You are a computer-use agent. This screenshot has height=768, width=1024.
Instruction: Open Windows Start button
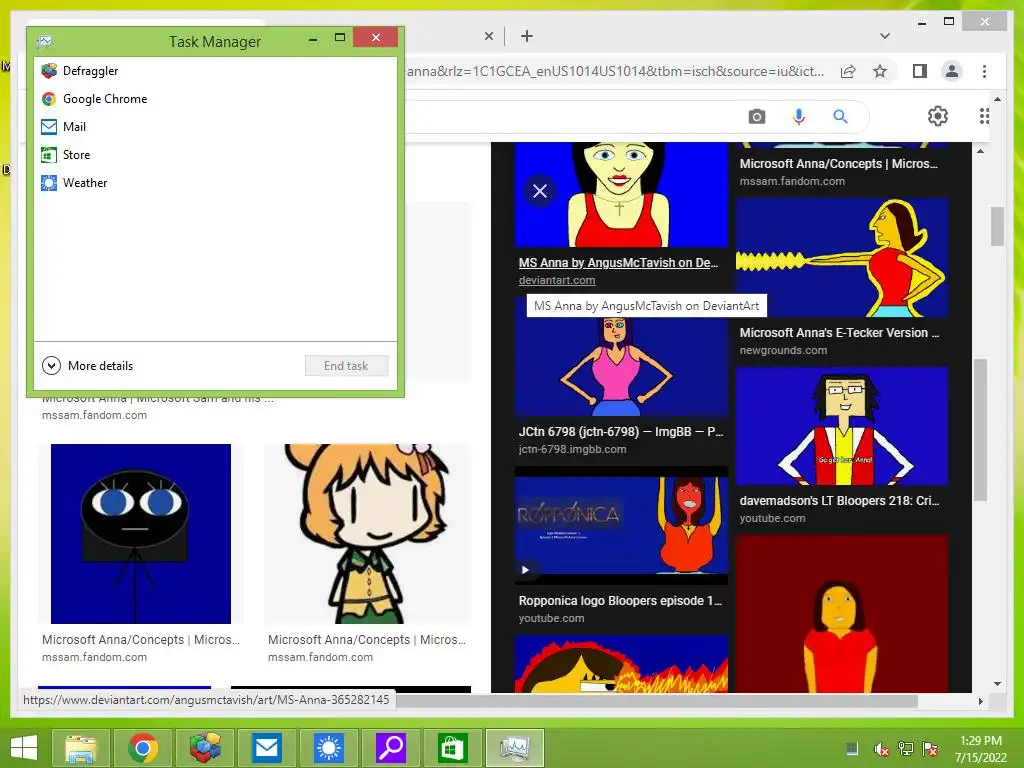[x=24, y=748]
